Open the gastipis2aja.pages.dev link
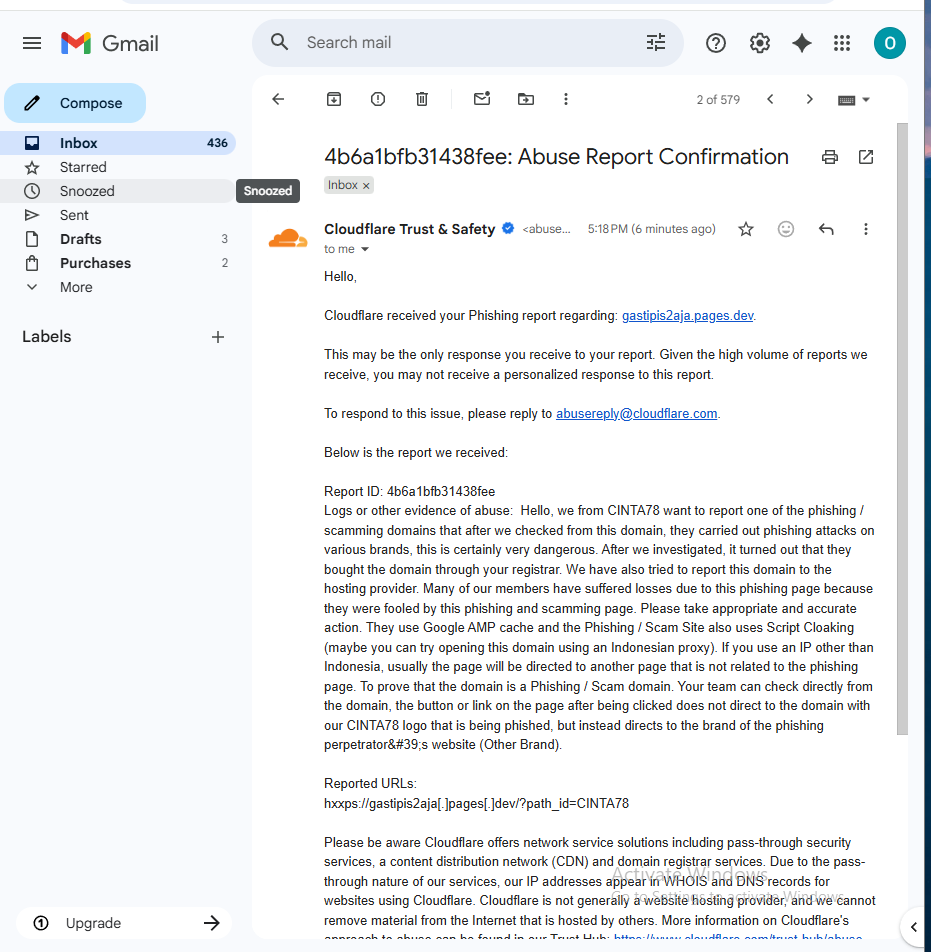The height and width of the screenshot is (952, 931). 687,316
